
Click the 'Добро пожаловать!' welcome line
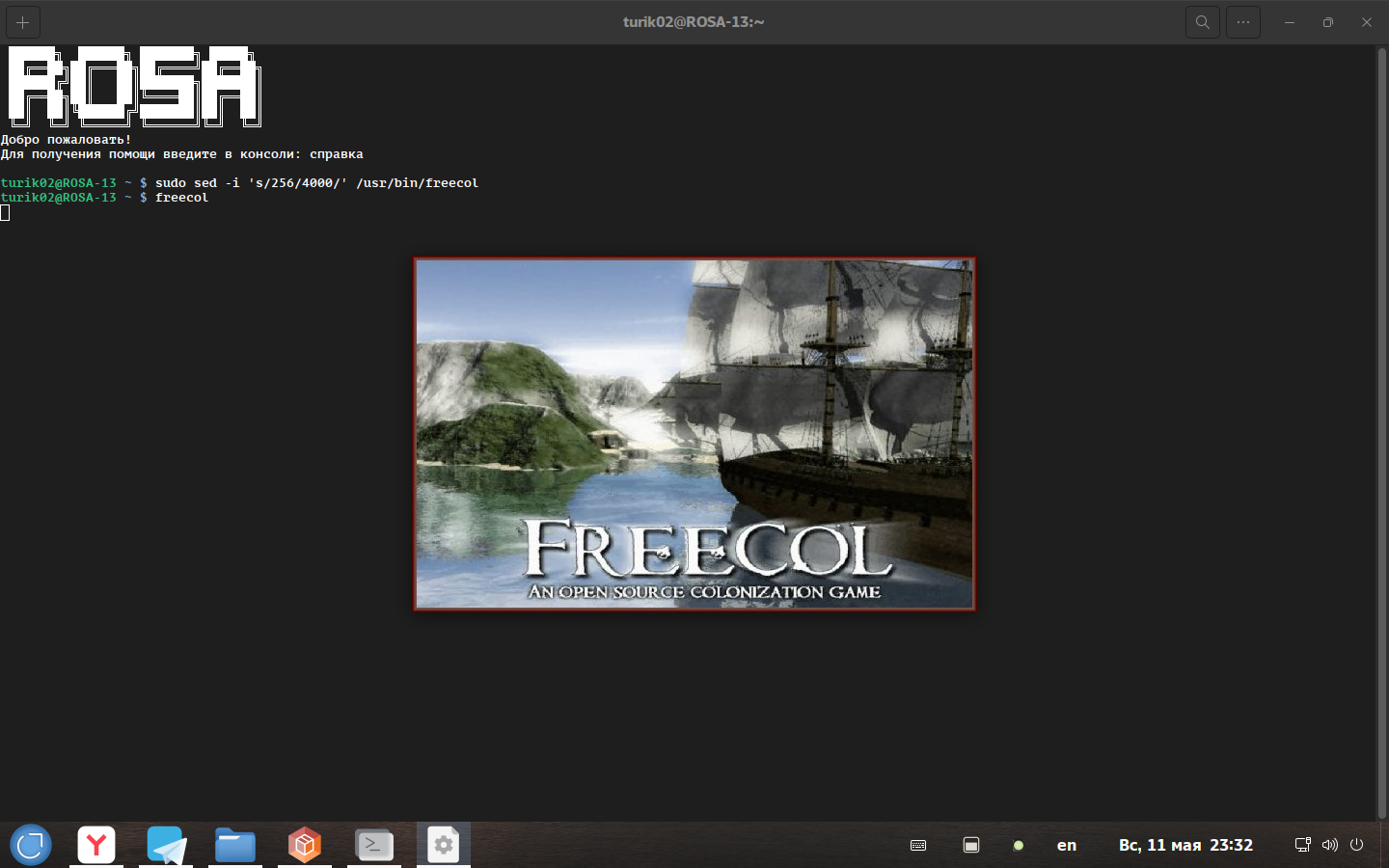click(x=66, y=140)
